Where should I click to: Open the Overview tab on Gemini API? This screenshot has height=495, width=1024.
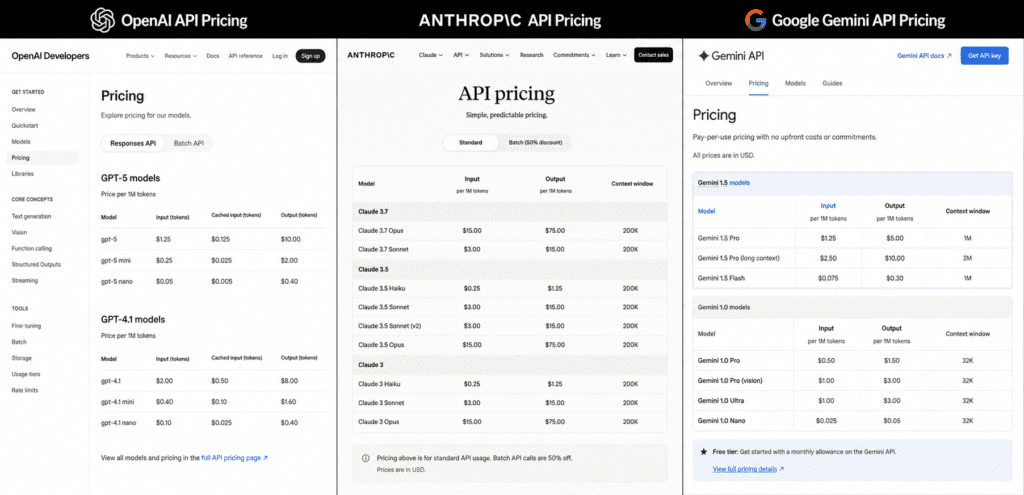[x=718, y=84]
